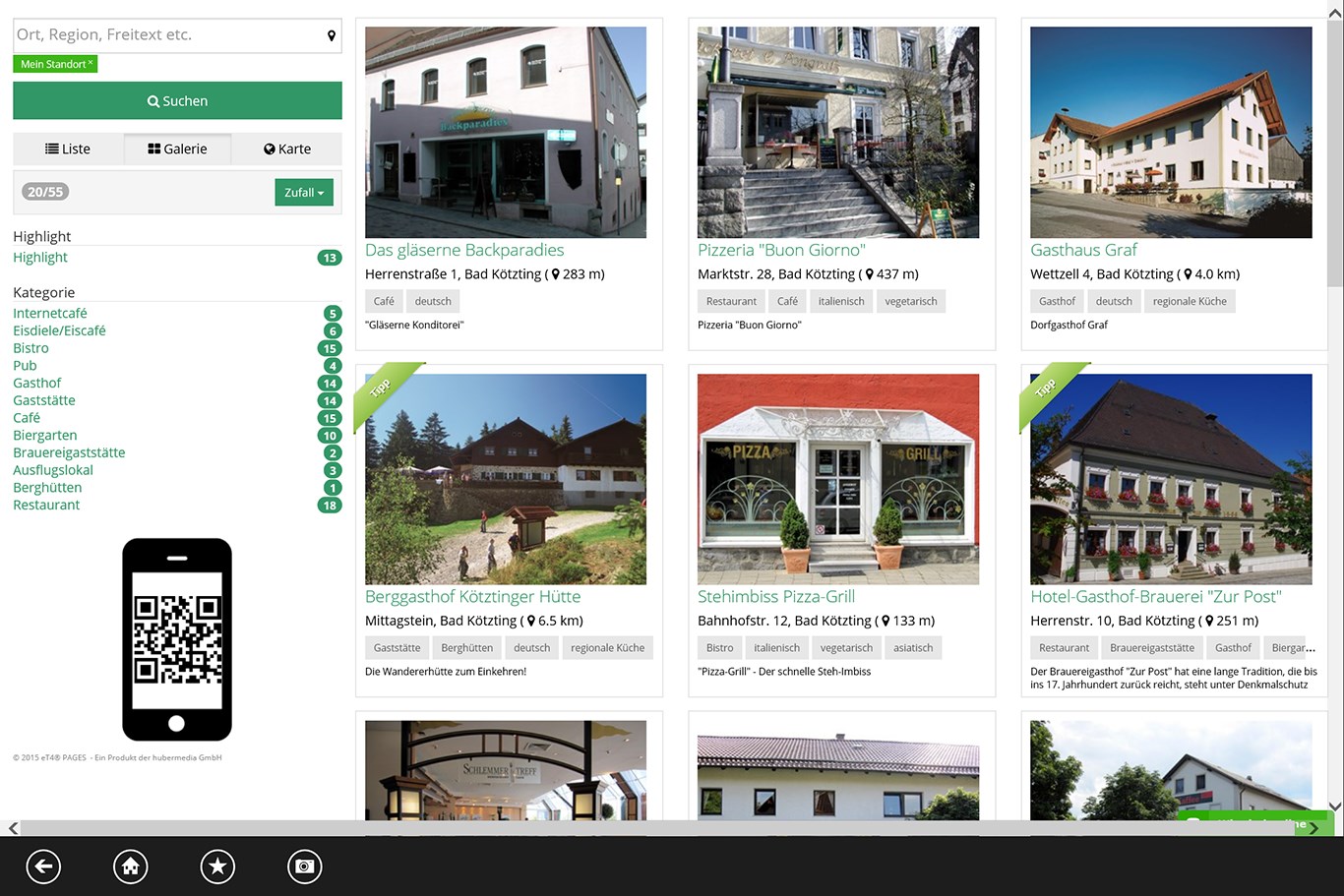Click the QR code phone image
1344x896 pixels.
[177, 639]
